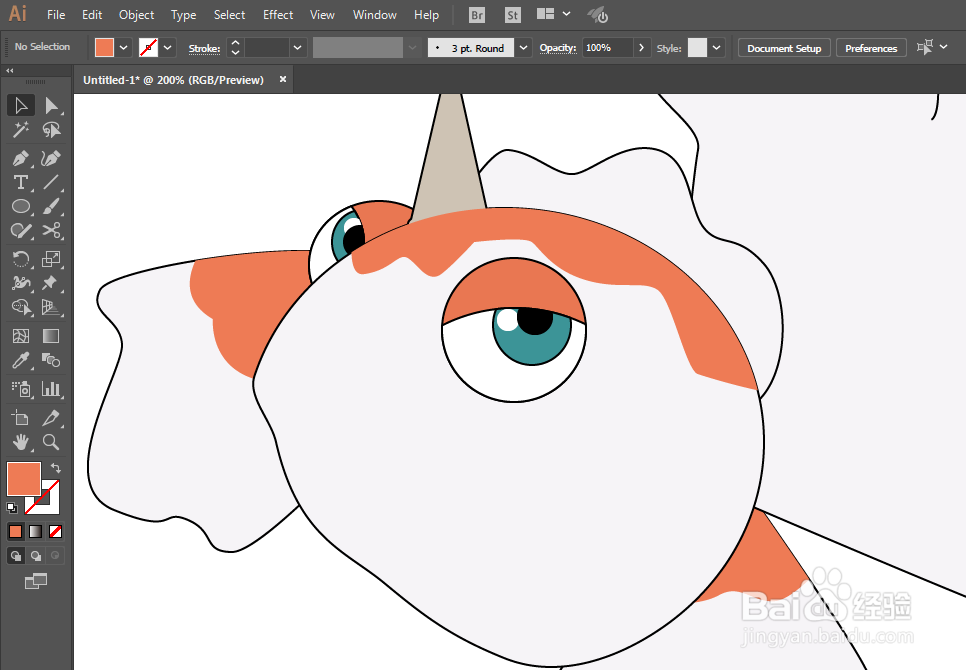Select the Scale tool

coord(51,259)
